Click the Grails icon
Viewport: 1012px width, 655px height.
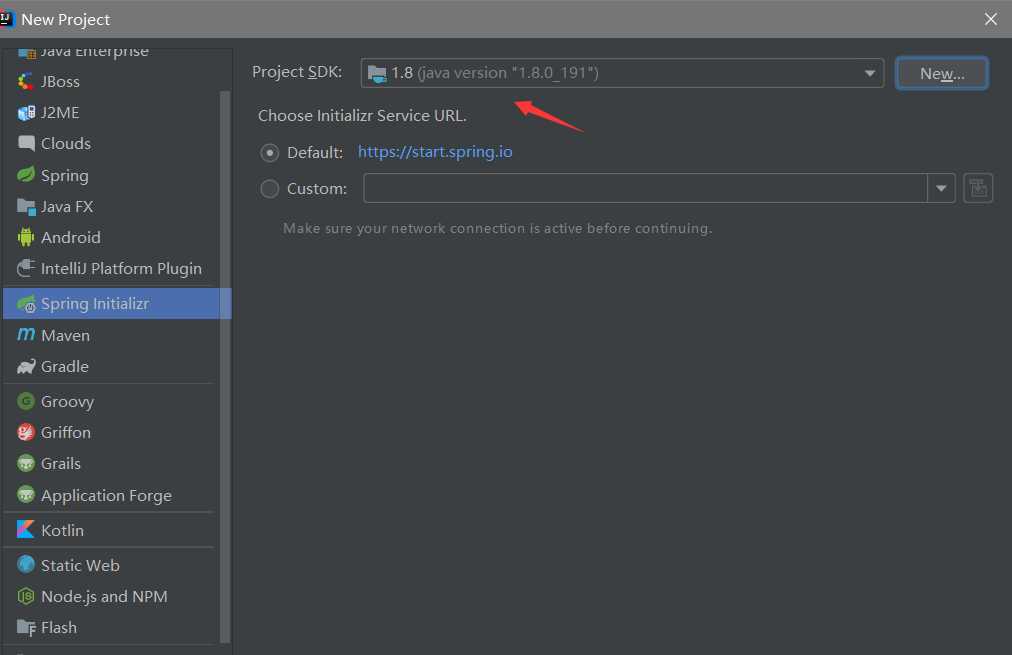coord(26,463)
